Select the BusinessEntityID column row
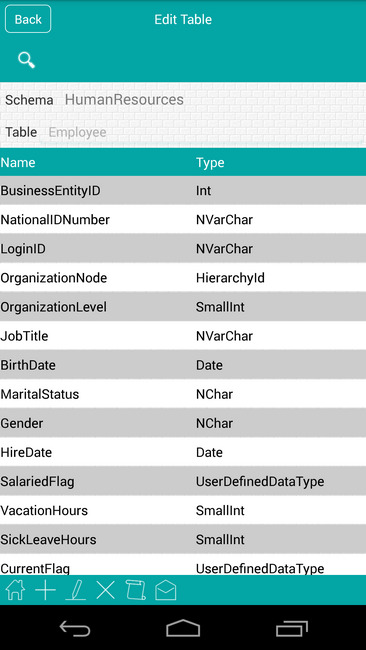The width and height of the screenshot is (366, 650). (x=183, y=190)
